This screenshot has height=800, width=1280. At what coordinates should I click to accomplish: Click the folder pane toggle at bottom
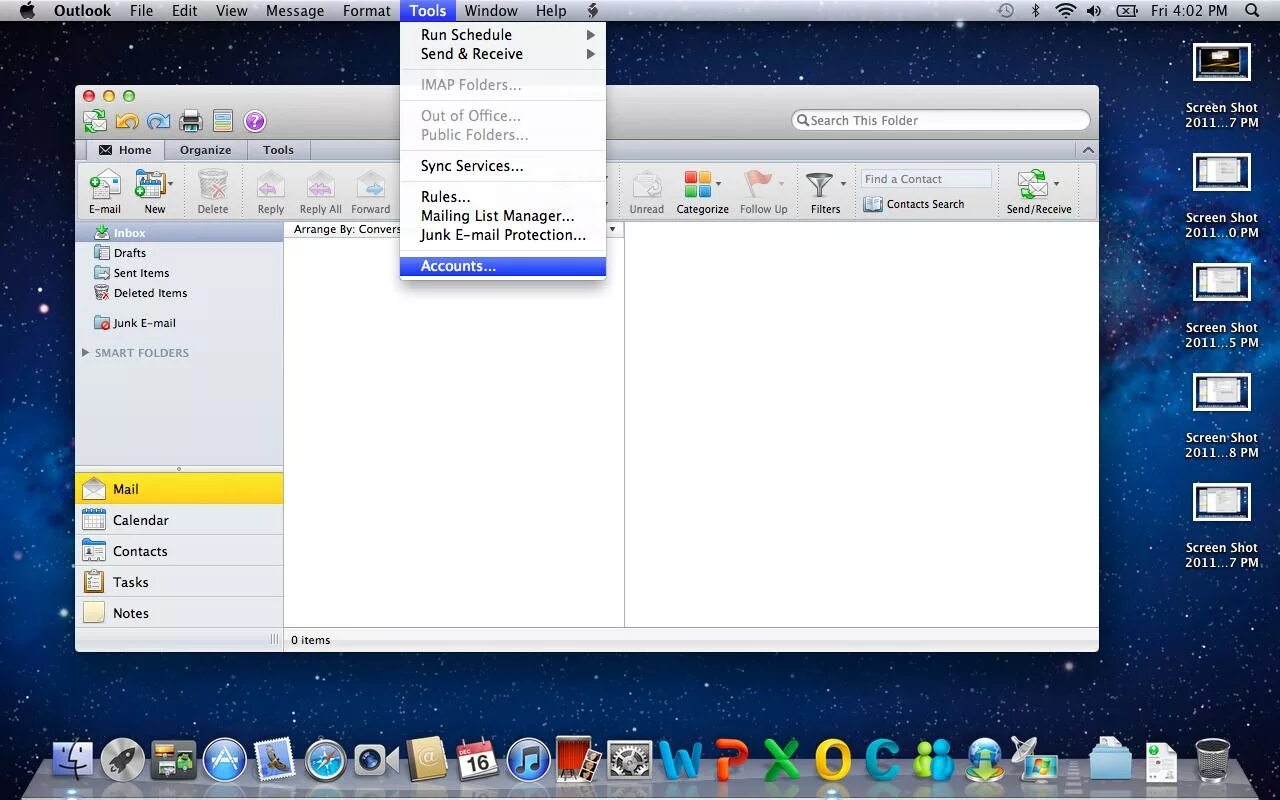point(275,639)
